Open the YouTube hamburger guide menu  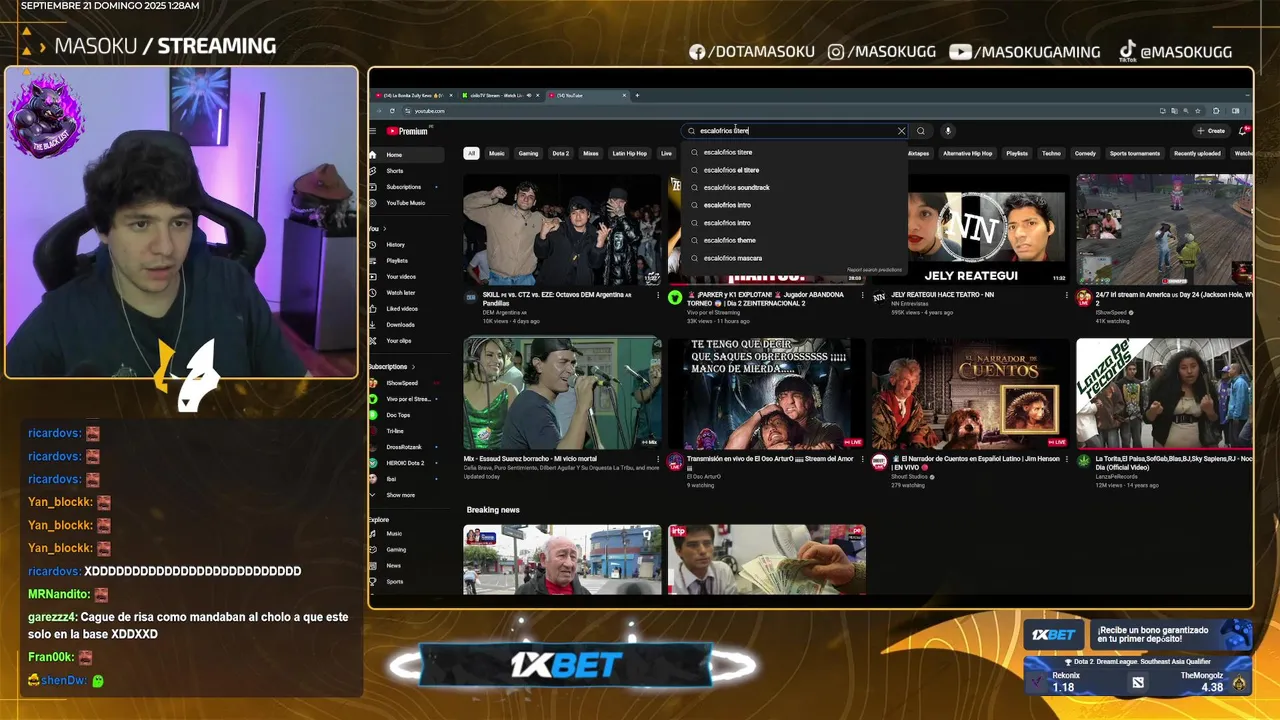373,131
